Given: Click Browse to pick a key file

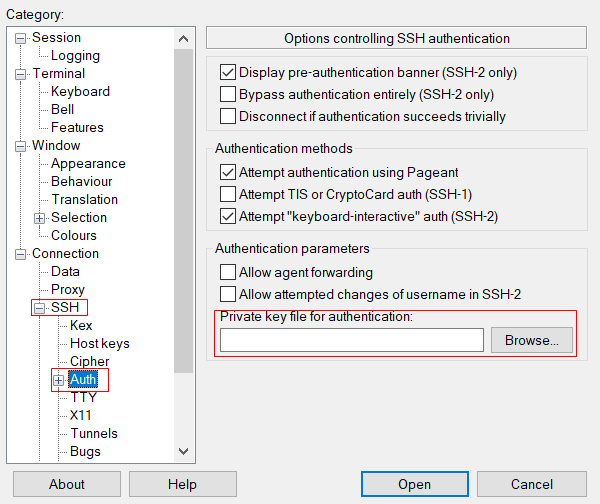Looking at the screenshot, I should pos(532,340).
